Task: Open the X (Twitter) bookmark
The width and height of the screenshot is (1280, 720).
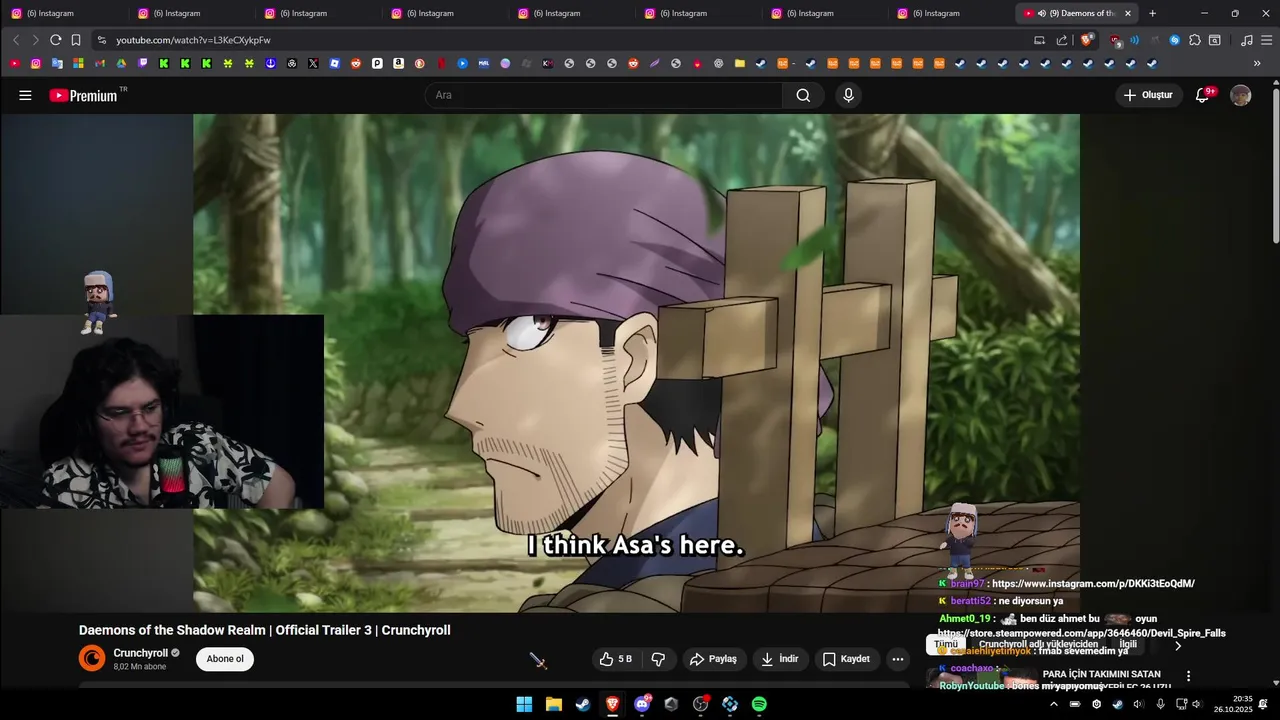Action: 313,63
